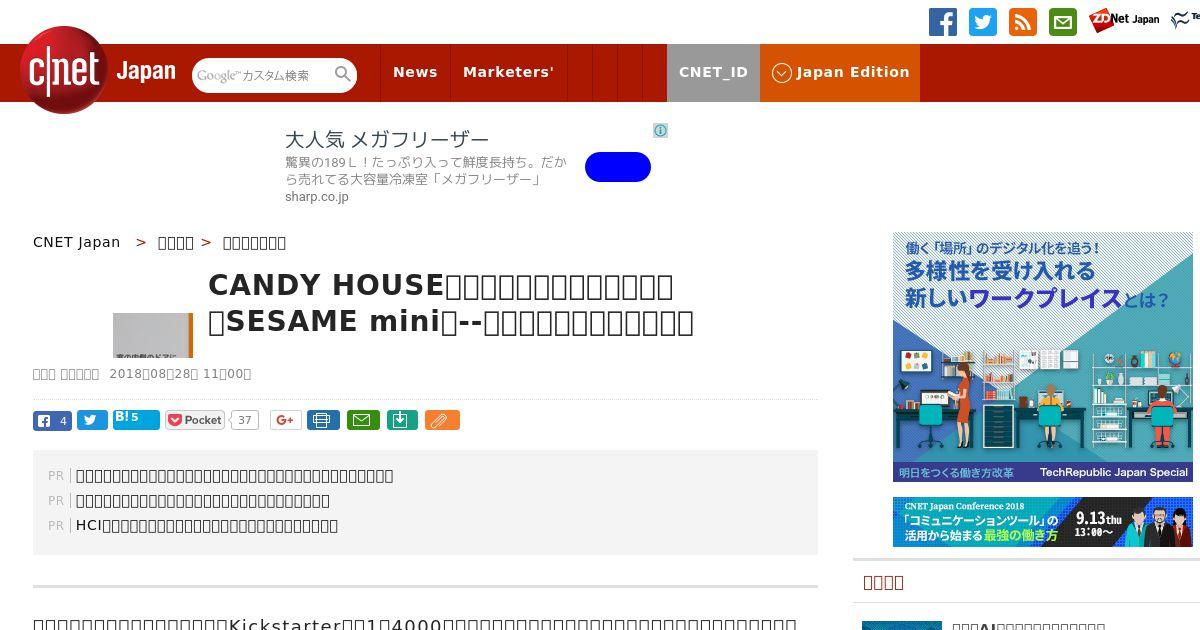Open the orange RSS feed icon
This screenshot has height=630, width=1200.
1023,22
